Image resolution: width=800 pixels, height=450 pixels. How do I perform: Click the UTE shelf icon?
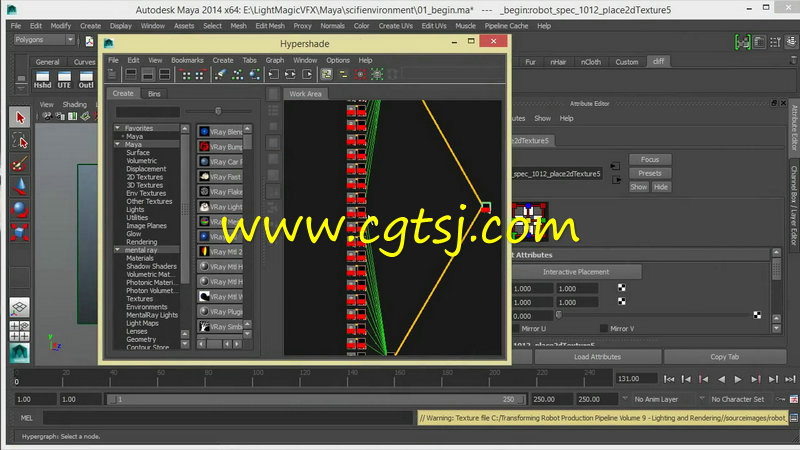(64, 80)
